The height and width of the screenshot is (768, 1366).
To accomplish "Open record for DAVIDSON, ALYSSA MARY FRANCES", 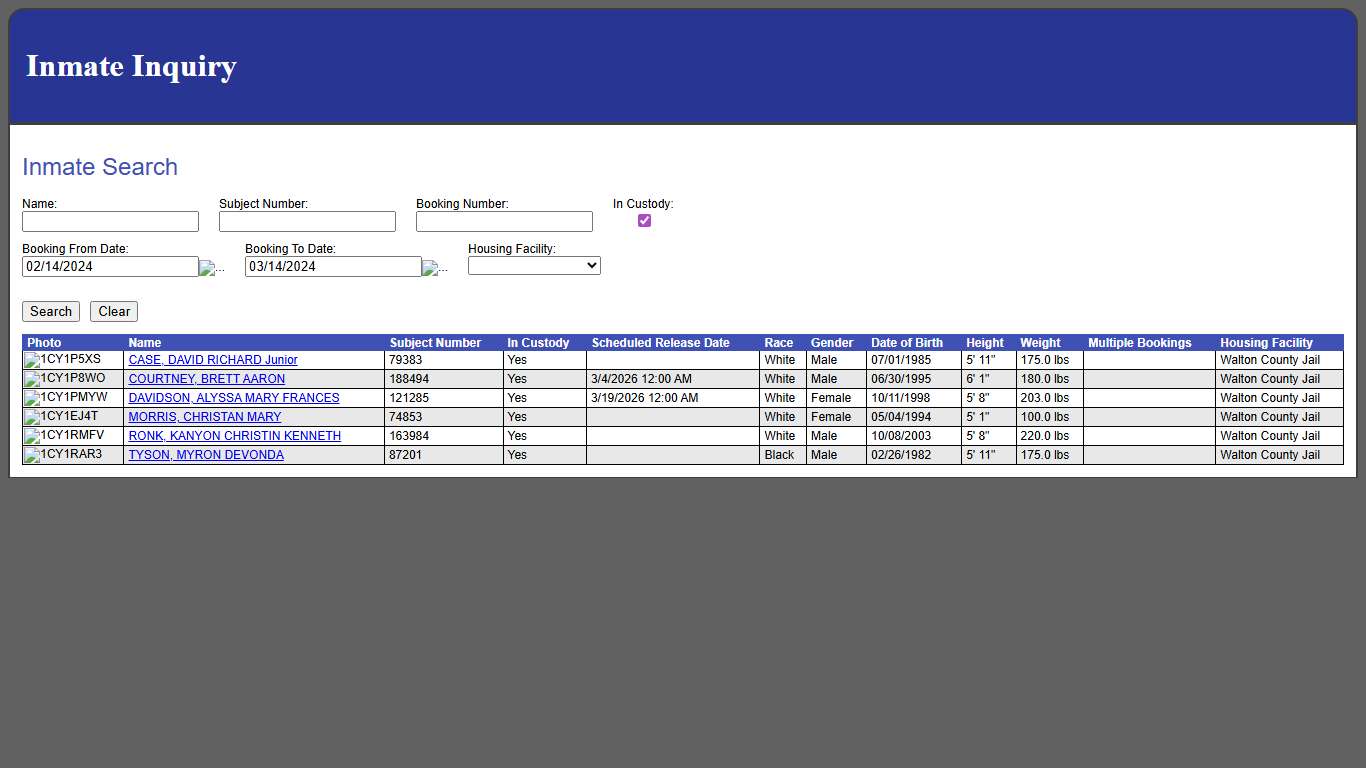I will [x=233, y=398].
